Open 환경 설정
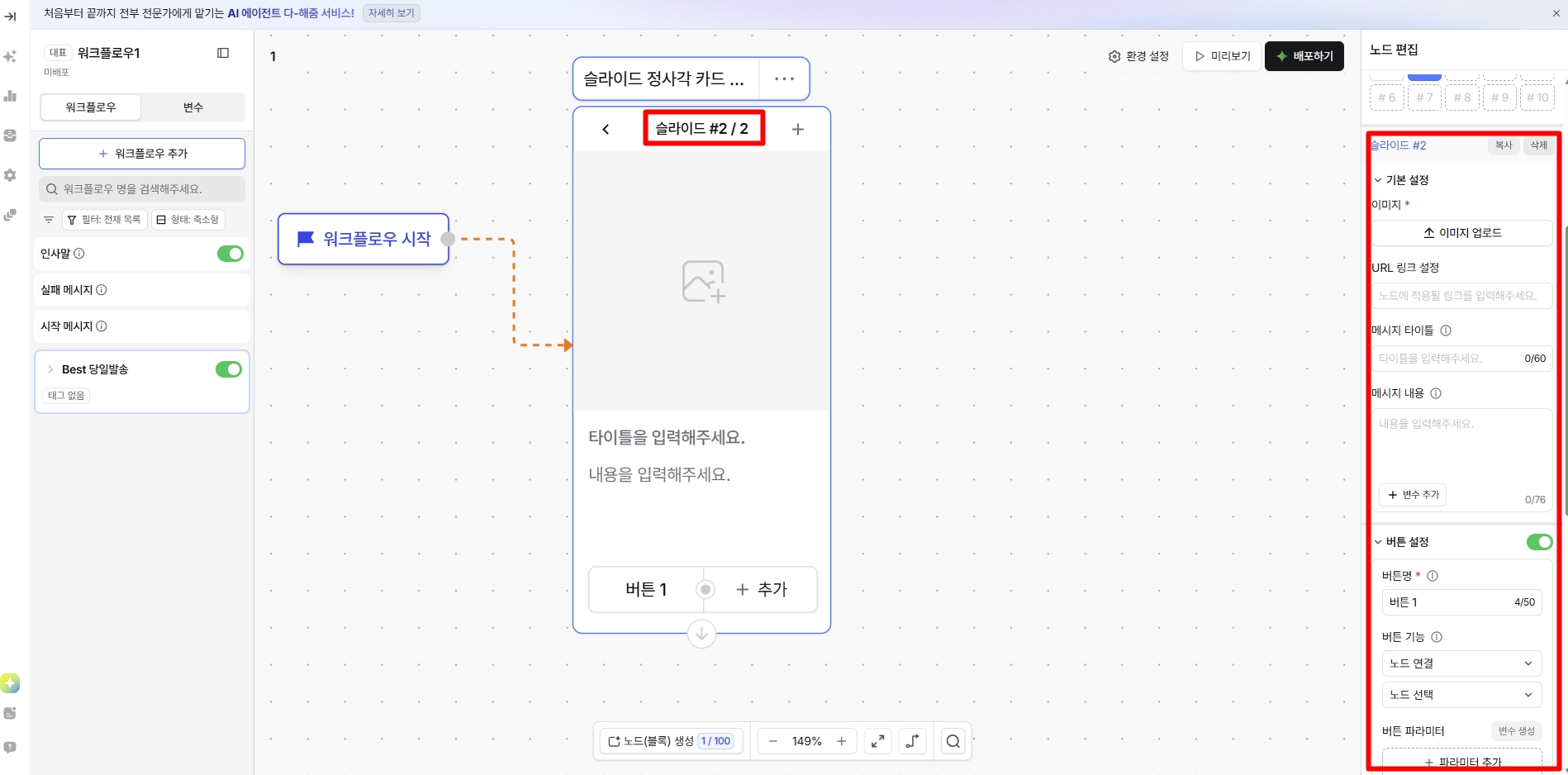 [x=1138, y=56]
